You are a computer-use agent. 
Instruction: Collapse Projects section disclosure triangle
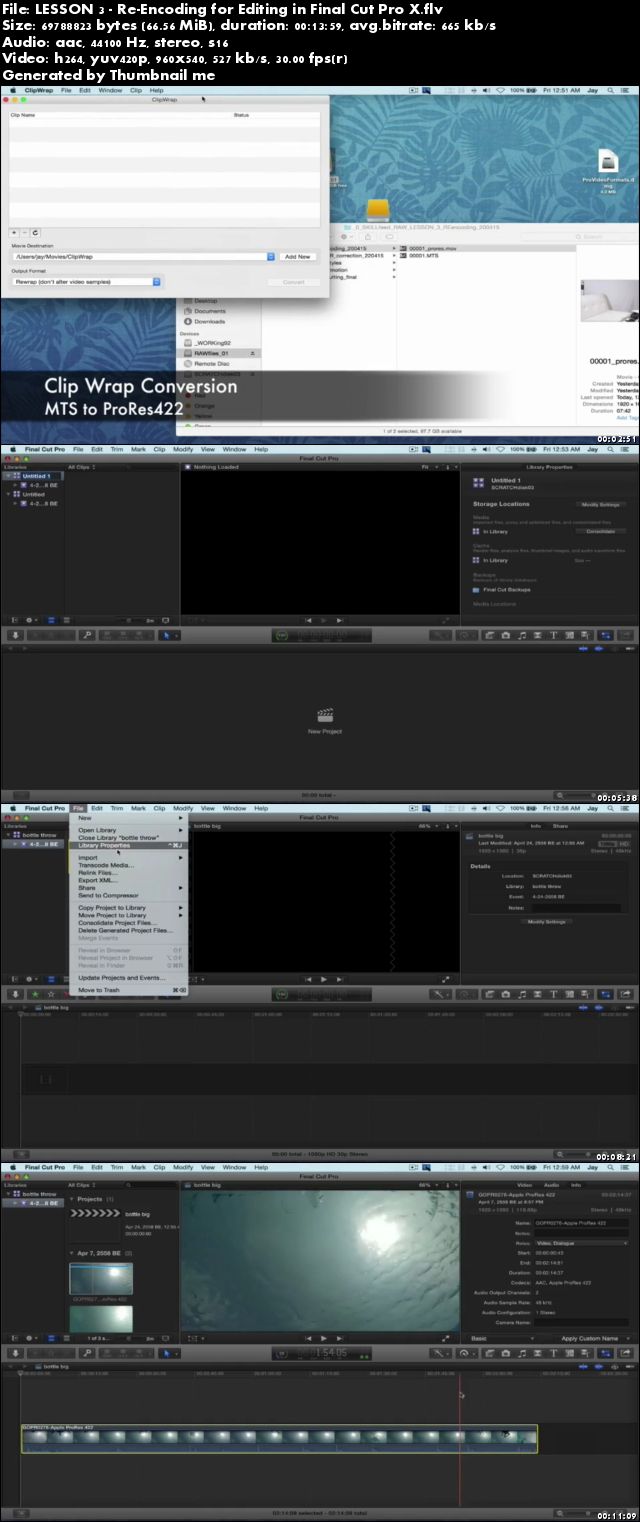(73, 1198)
